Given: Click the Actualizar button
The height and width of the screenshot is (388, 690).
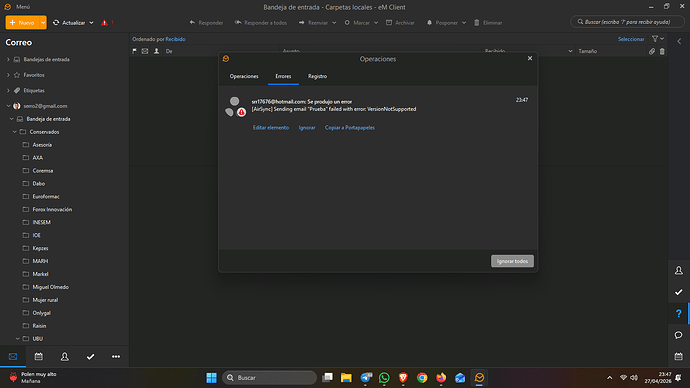Looking at the screenshot, I should (69, 22).
